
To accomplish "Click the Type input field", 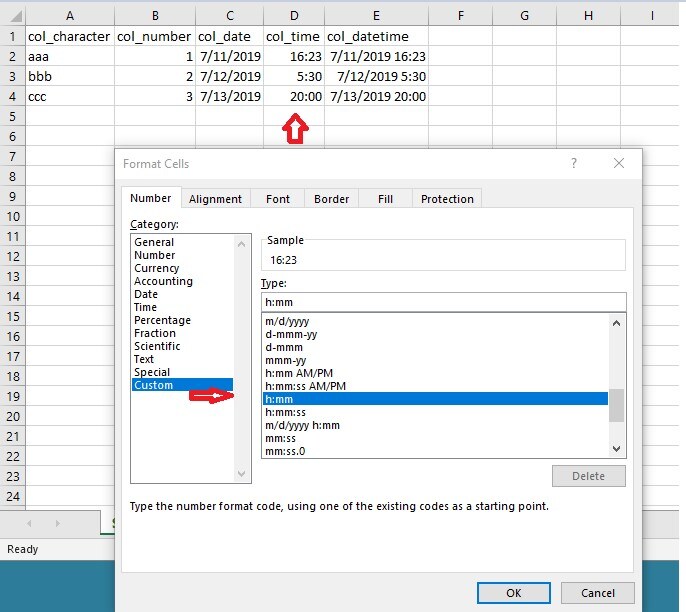I will [x=442, y=302].
